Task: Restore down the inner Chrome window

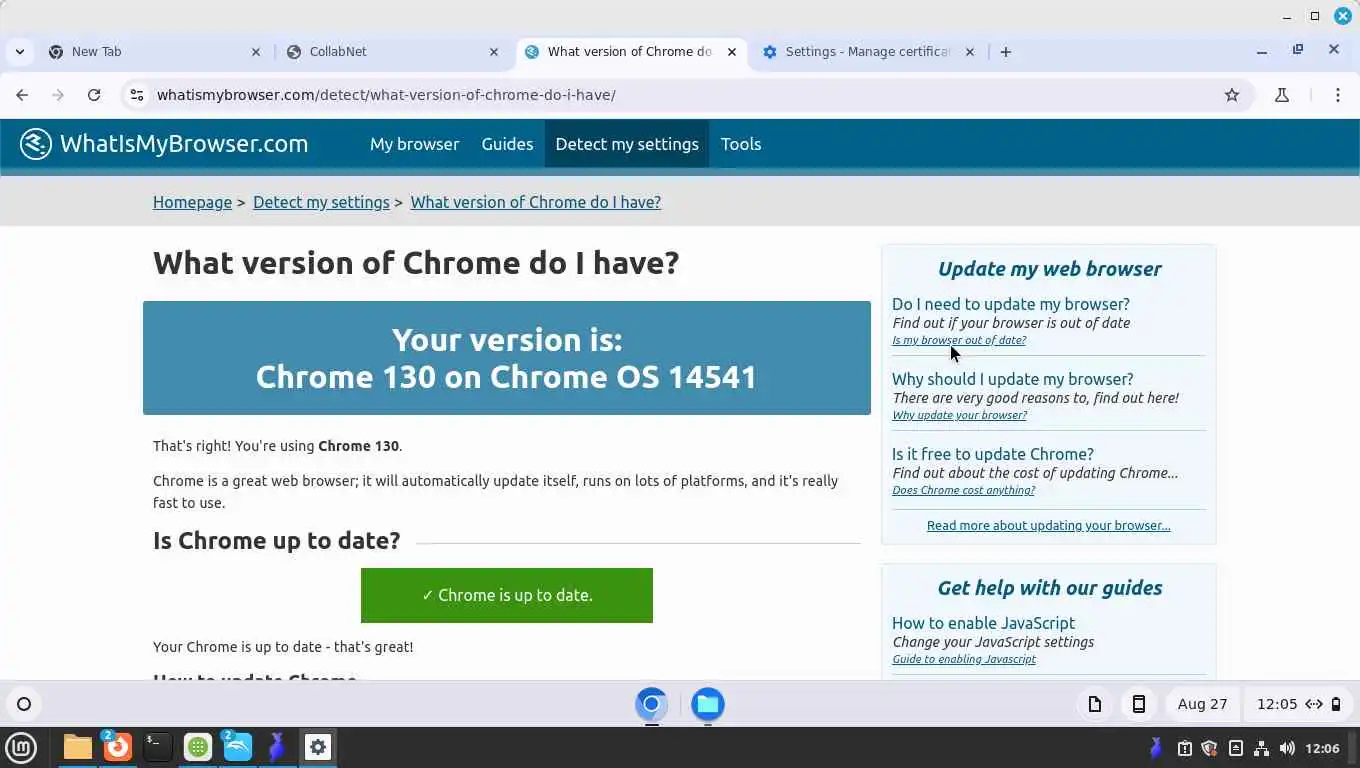Action: tap(1298, 50)
